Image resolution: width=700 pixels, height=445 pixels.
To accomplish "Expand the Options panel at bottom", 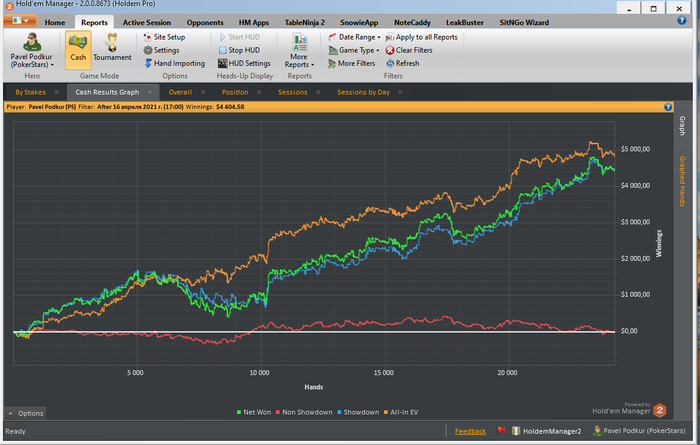I will point(27,413).
